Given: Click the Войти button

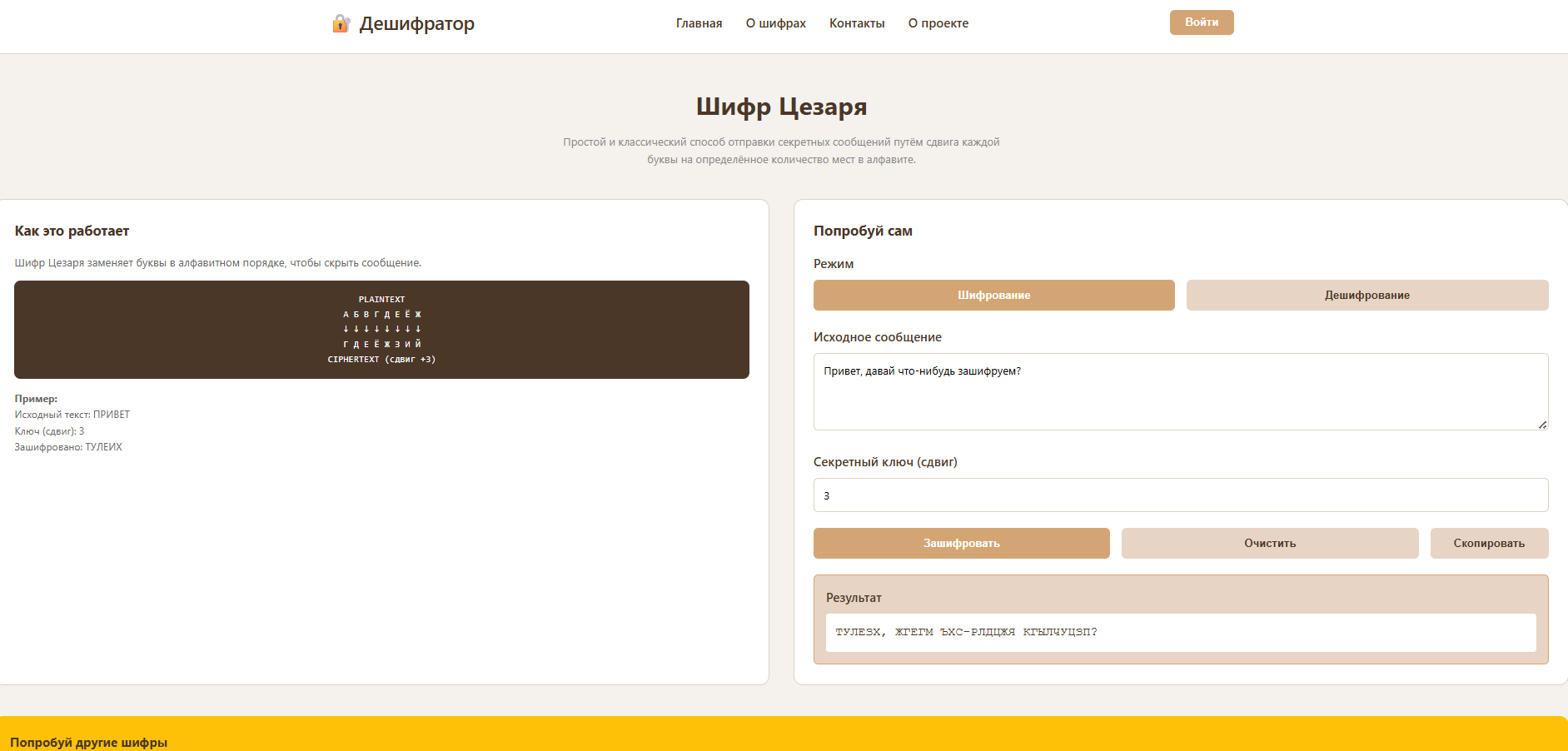Looking at the screenshot, I should (1202, 22).
